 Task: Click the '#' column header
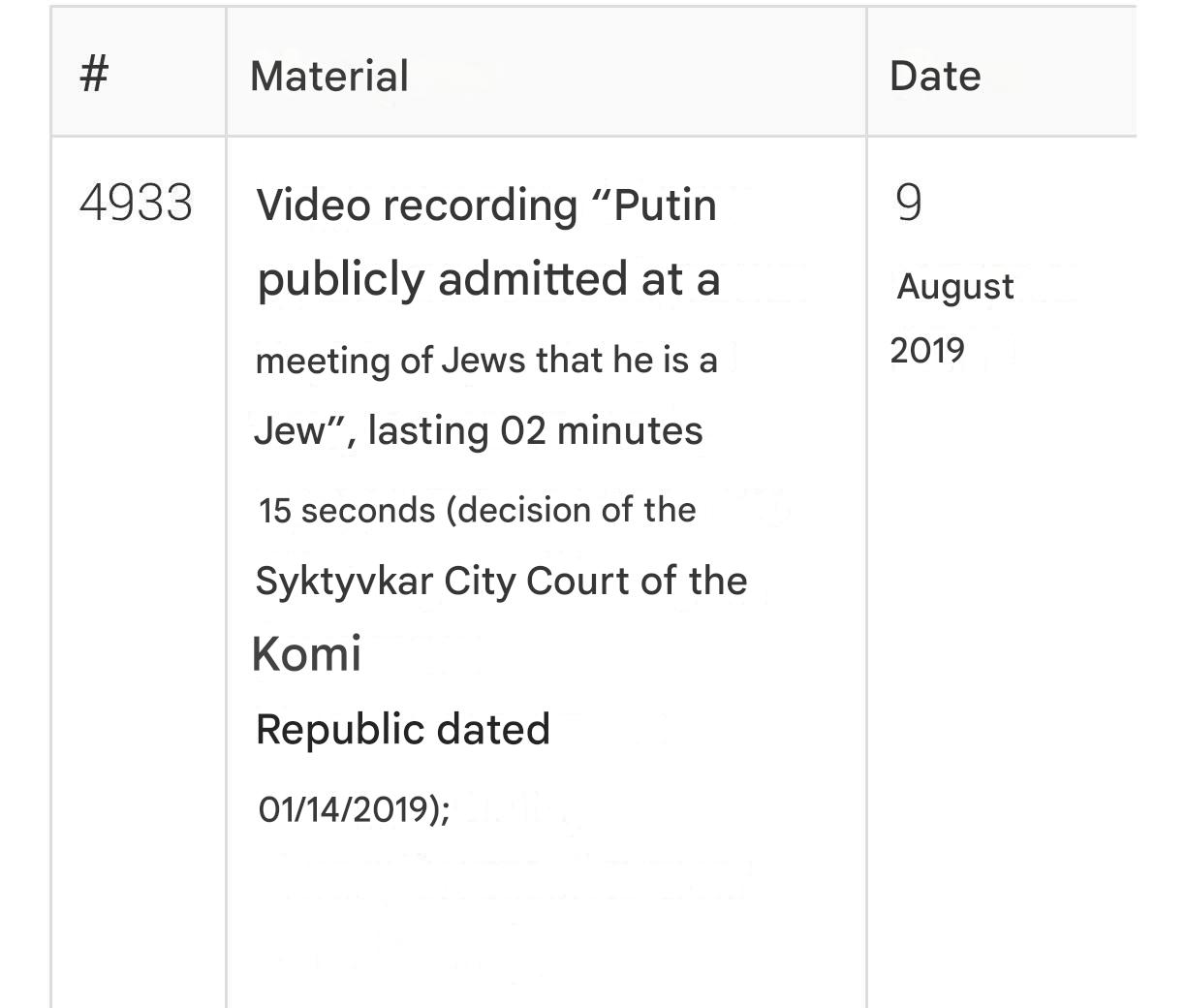point(94,75)
